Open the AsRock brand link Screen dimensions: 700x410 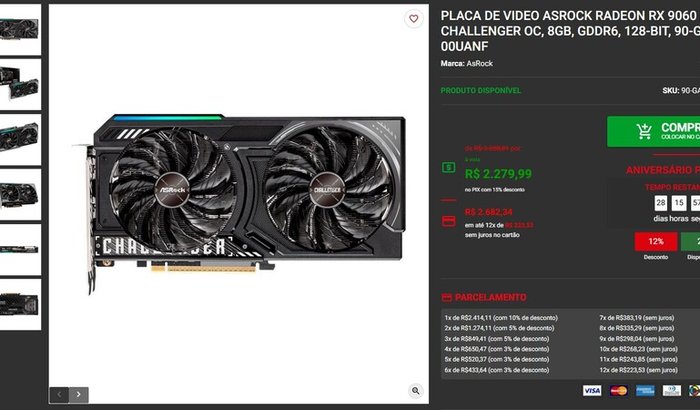[479, 63]
